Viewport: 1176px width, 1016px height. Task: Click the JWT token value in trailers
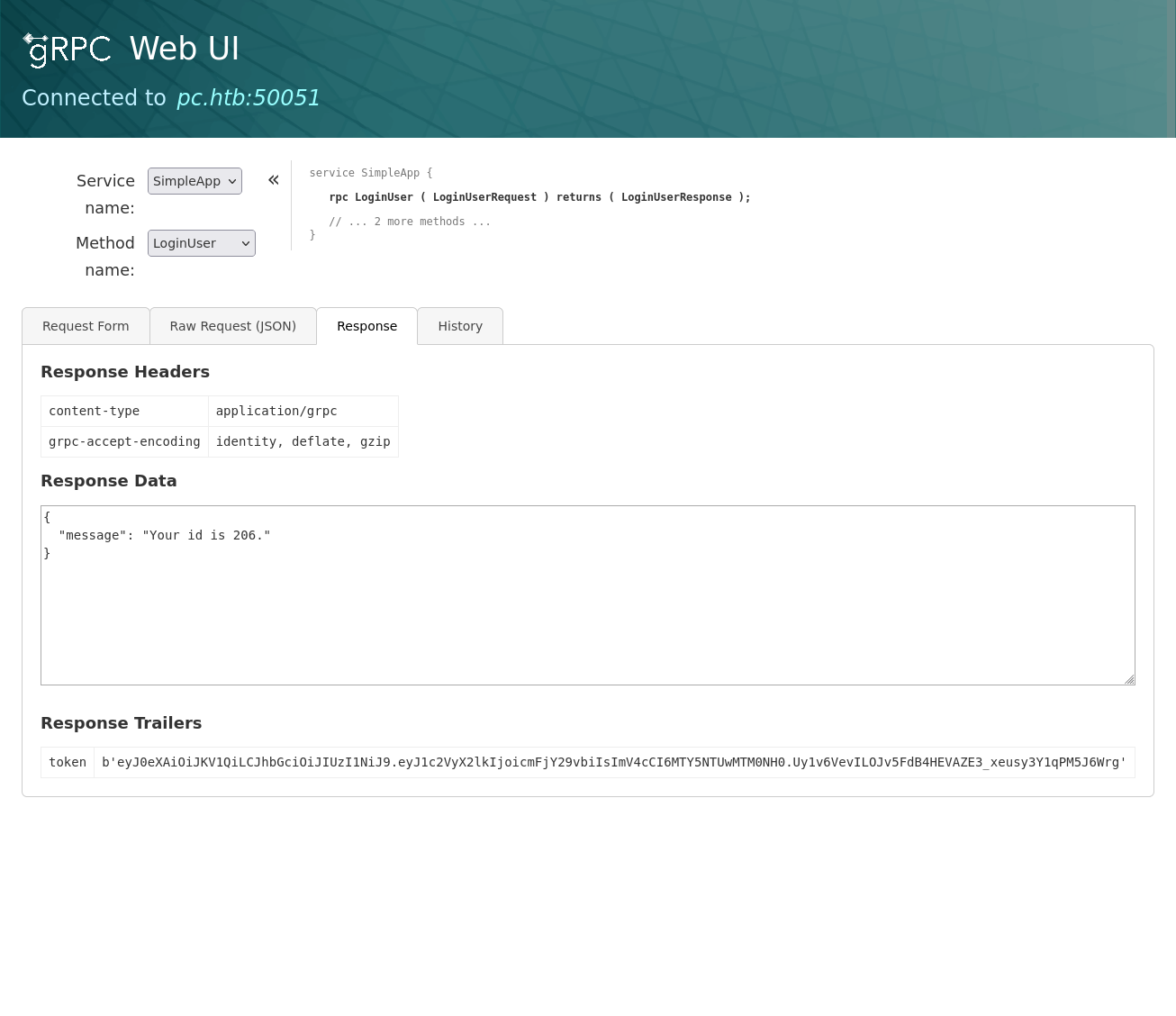pos(614,762)
